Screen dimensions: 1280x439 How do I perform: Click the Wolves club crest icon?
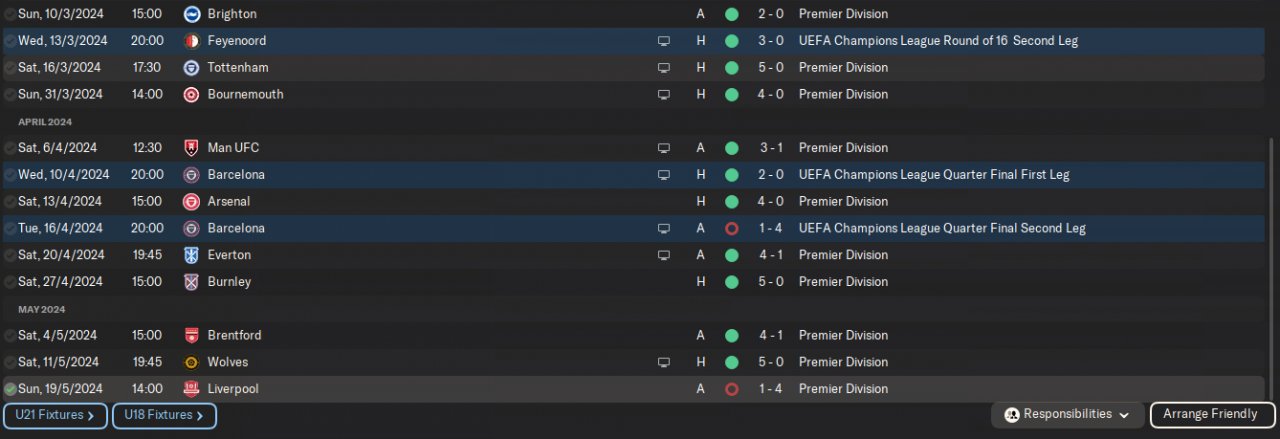coord(192,362)
